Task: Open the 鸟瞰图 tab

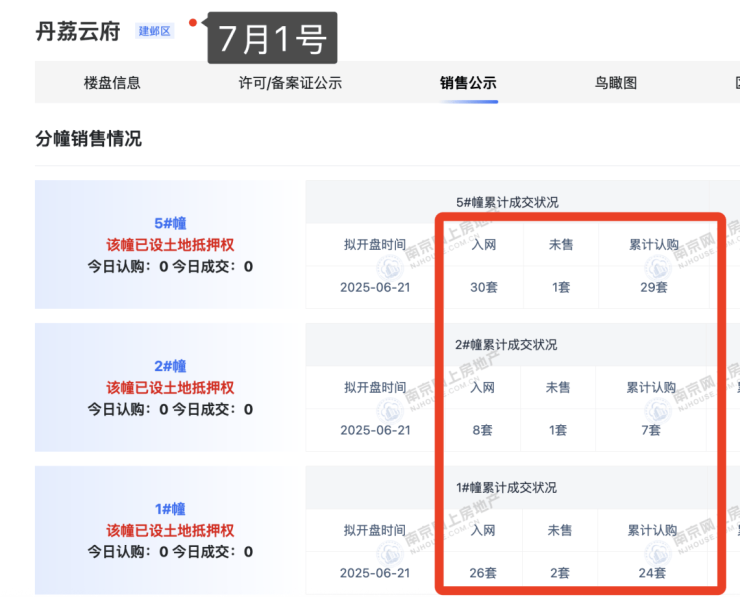Action: tap(616, 83)
